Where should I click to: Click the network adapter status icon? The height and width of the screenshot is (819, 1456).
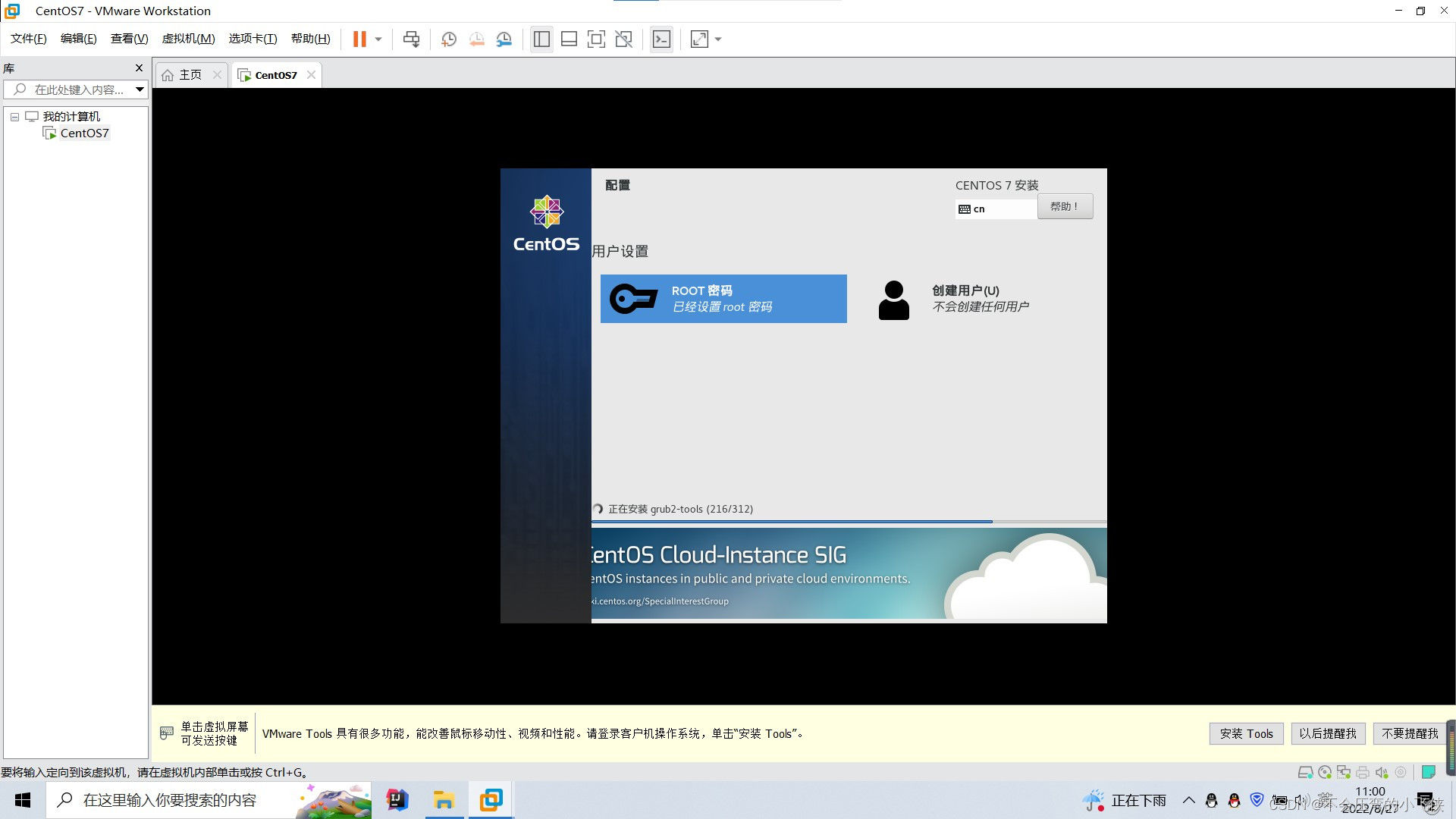[x=1344, y=773]
